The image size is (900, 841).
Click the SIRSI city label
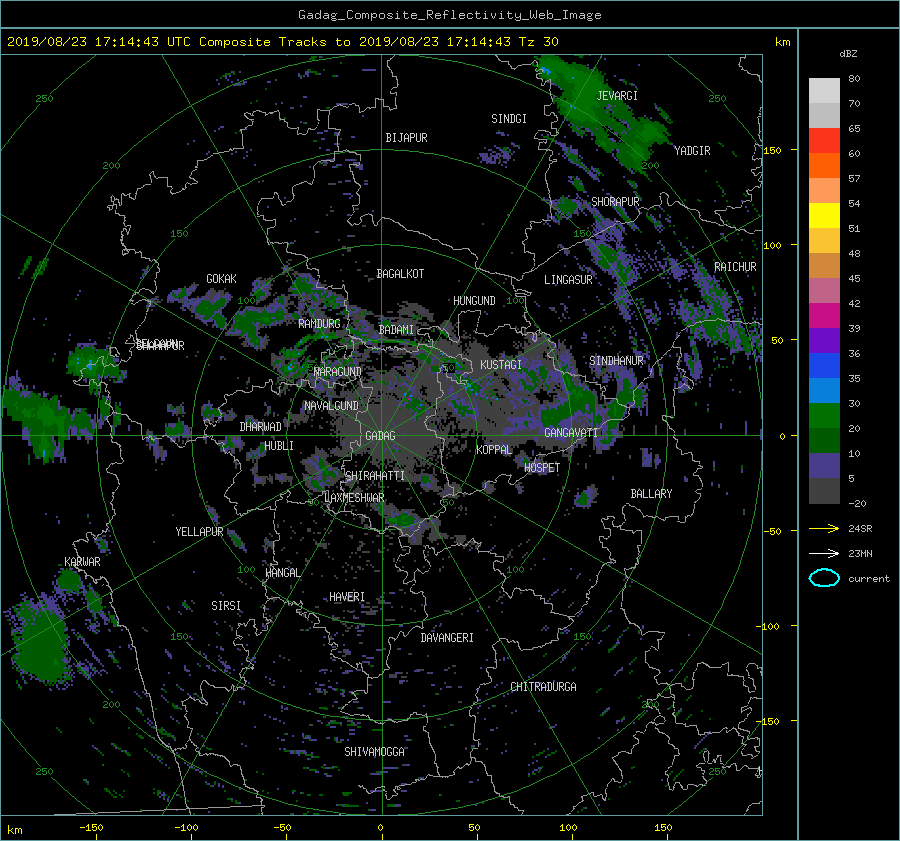click(226, 606)
